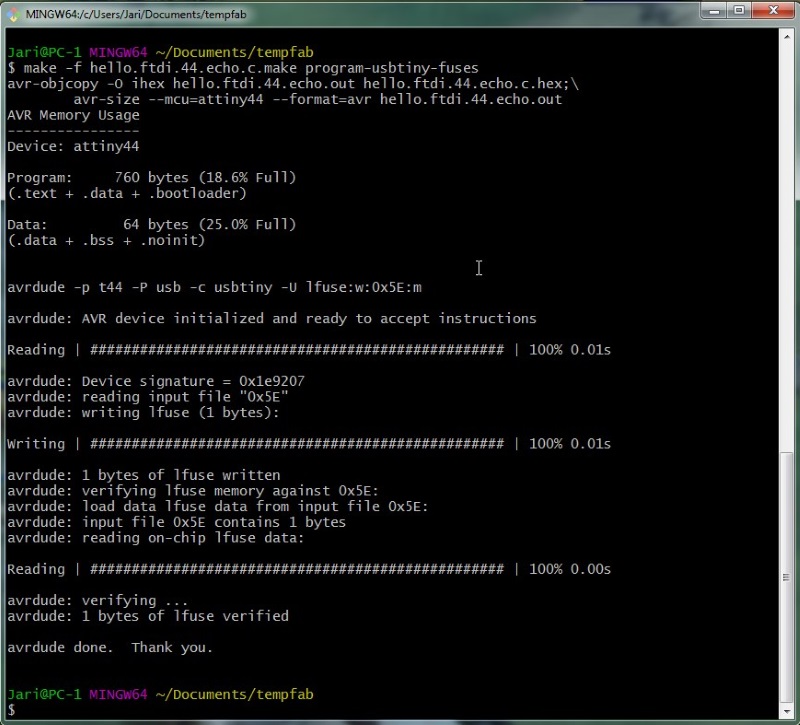Close the MINGW64 terminal window
The width and height of the screenshot is (800, 725).
tap(773, 11)
